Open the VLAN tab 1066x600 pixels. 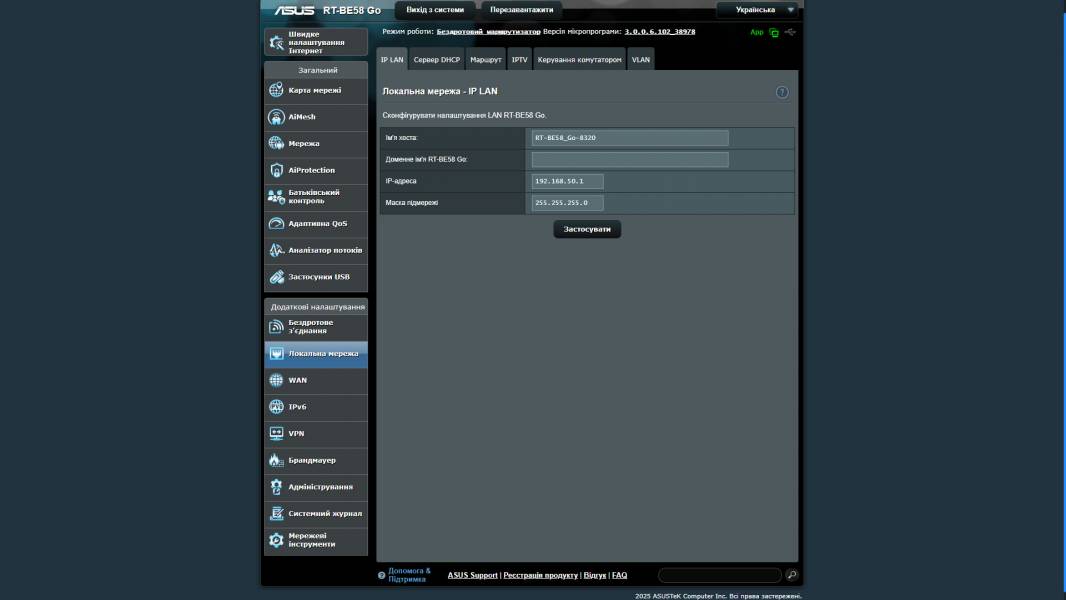click(x=639, y=59)
